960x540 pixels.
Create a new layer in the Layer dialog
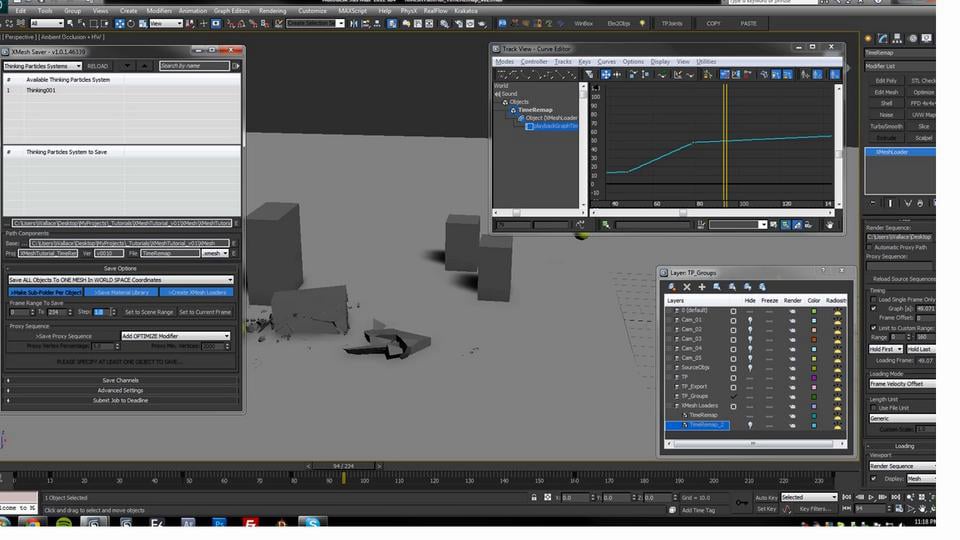(672, 287)
